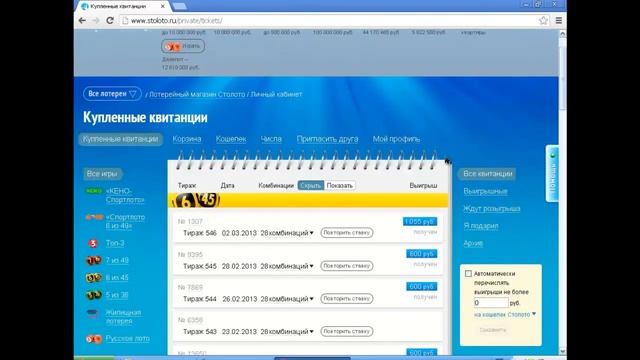Open the Помощь side tab
The height and width of the screenshot is (360, 640).
pyautogui.click(x=552, y=173)
